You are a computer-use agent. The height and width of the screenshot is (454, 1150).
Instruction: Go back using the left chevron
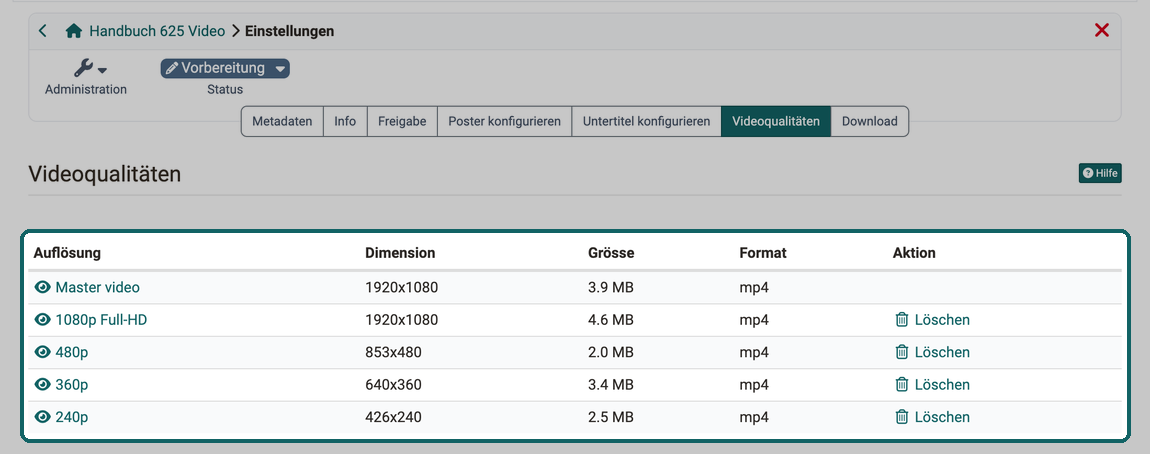pyautogui.click(x=43, y=31)
